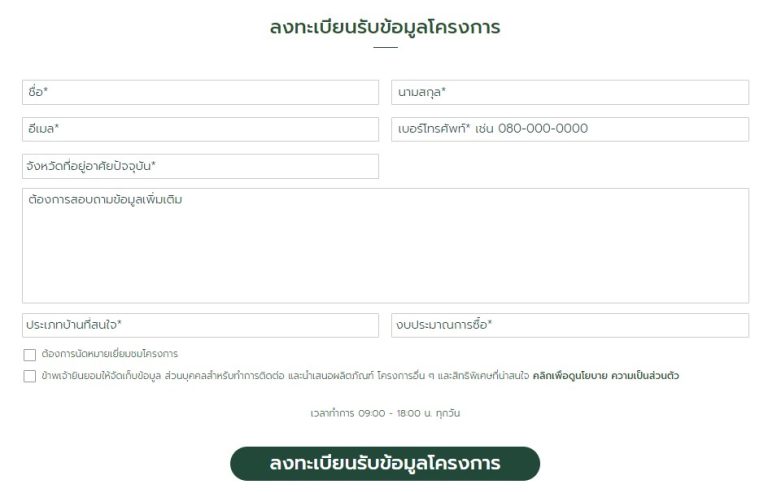The width and height of the screenshot is (768, 493).
Task: Select the อีเมล email input
Action: pos(200,129)
